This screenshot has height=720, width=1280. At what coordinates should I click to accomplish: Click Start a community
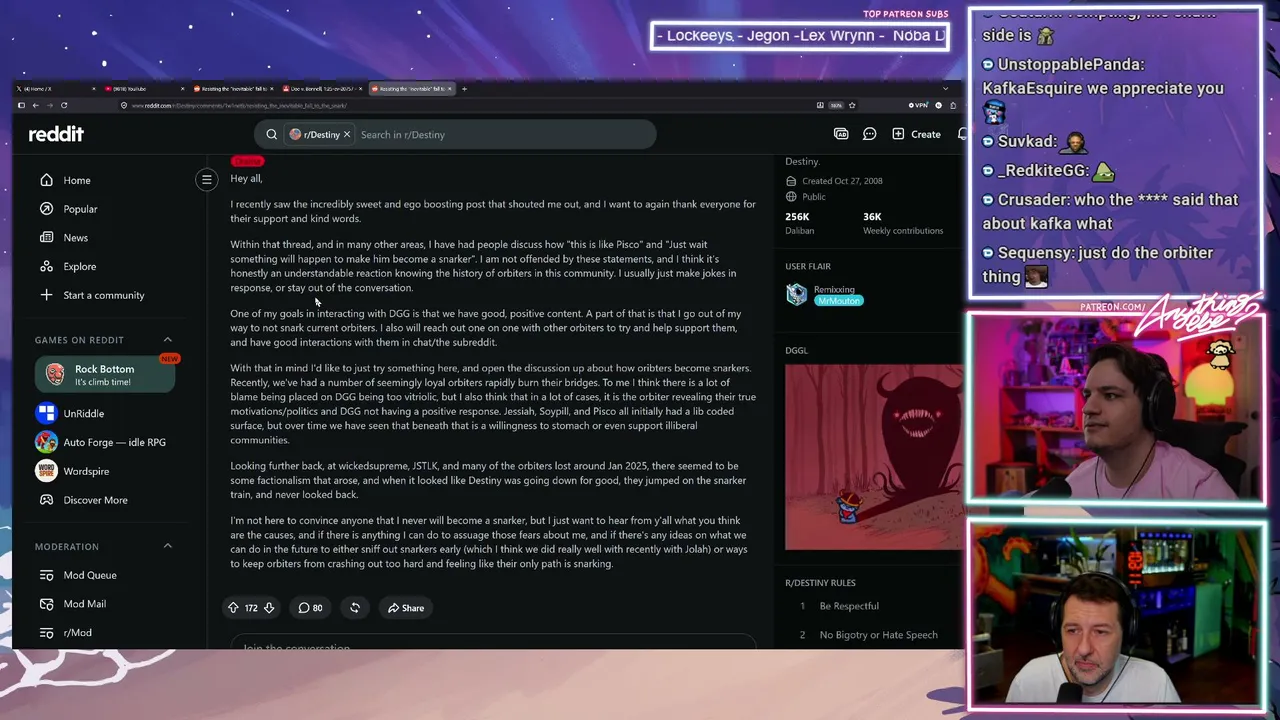92,295
